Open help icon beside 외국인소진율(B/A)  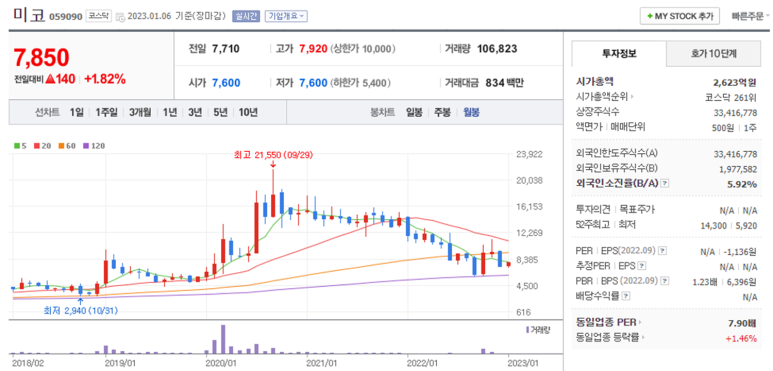(665, 183)
